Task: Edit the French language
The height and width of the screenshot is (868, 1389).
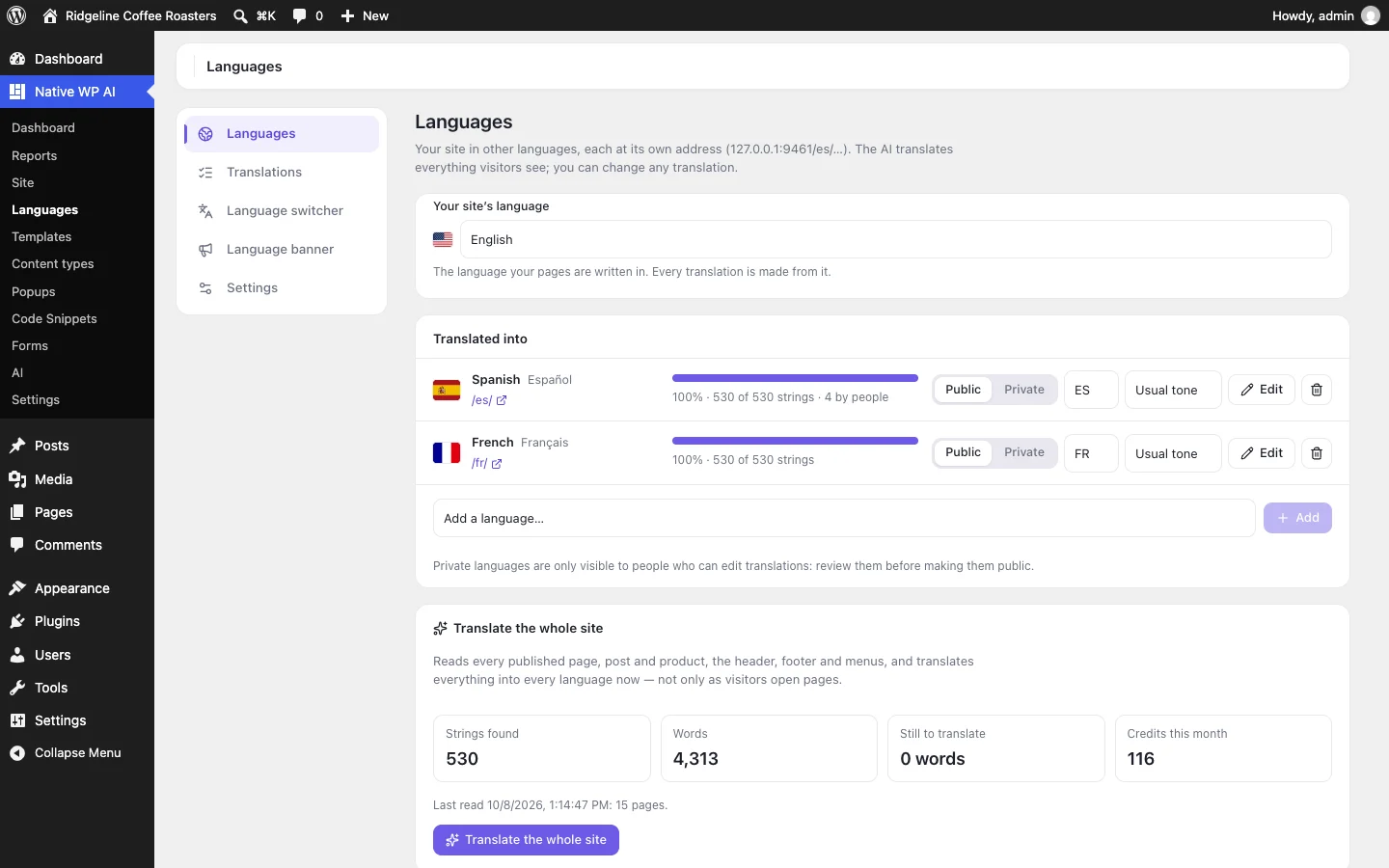Action: [1262, 453]
